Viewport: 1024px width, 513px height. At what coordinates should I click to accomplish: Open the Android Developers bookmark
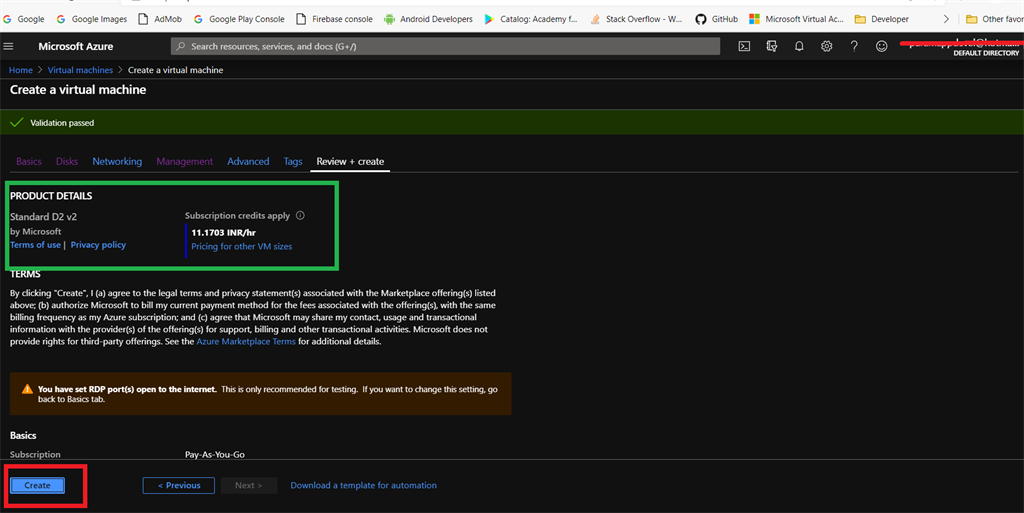tap(428, 19)
